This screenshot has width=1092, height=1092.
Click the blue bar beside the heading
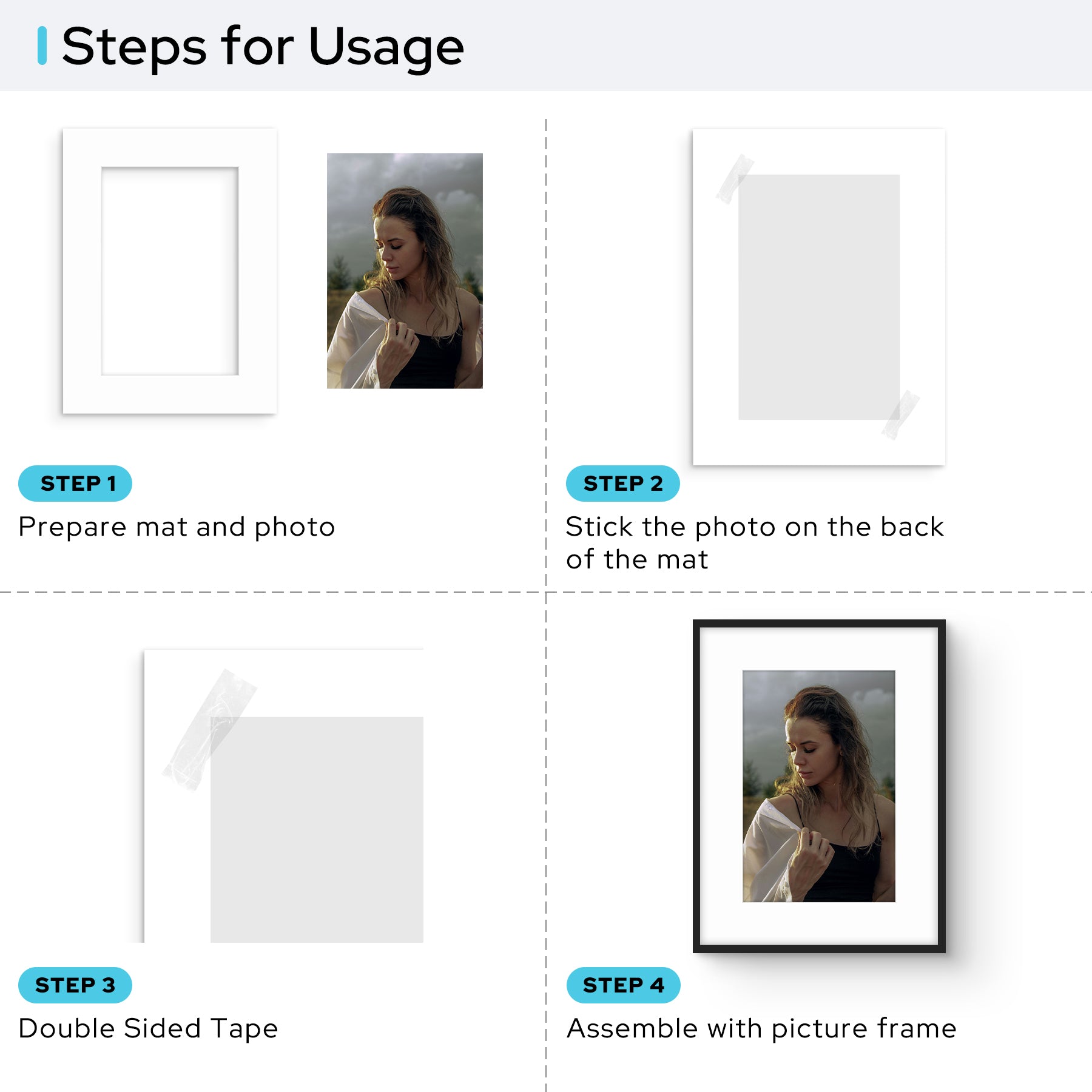pyautogui.click(x=42, y=45)
